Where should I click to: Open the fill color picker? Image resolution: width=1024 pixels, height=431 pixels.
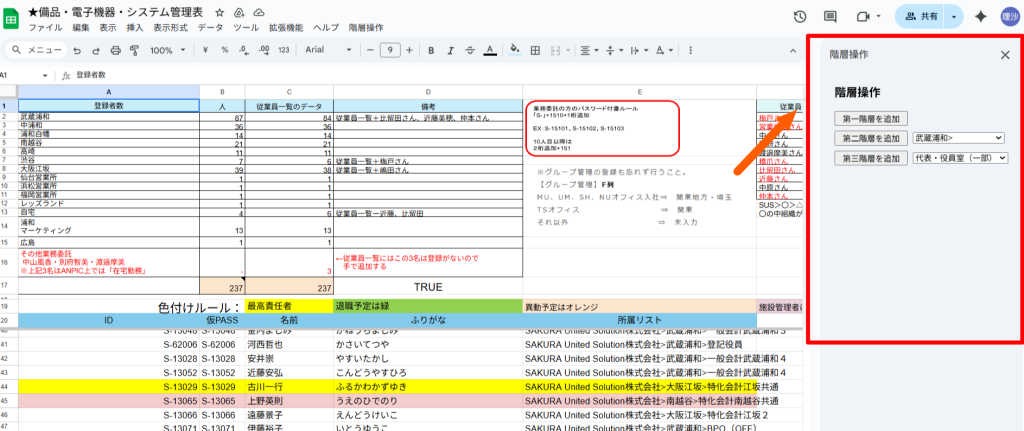tap(514, 49)
